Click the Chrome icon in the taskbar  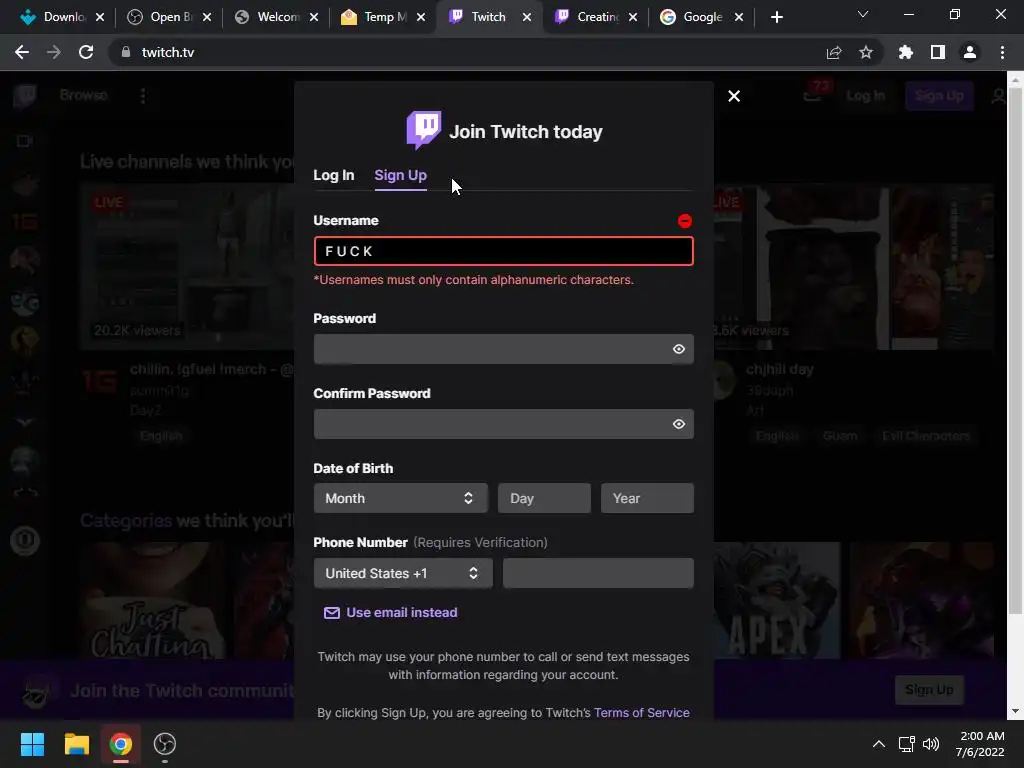121,744
